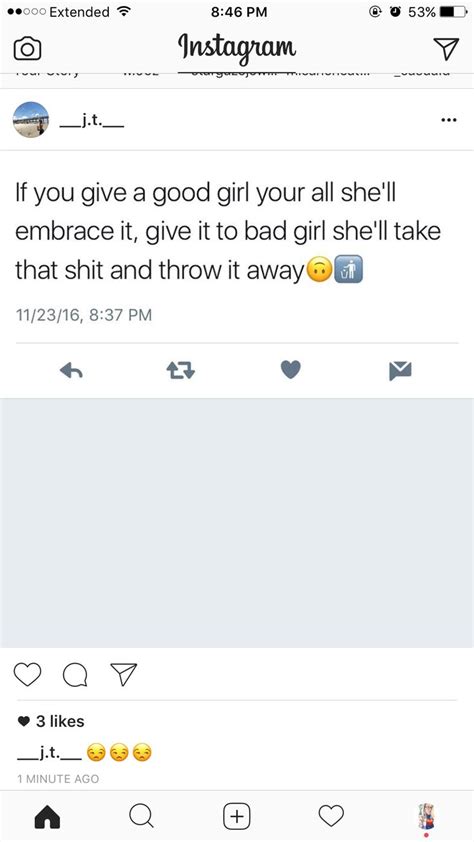Tap the retweet icon in the image
The height and width of the screenshot is (842, 474).
180,370
